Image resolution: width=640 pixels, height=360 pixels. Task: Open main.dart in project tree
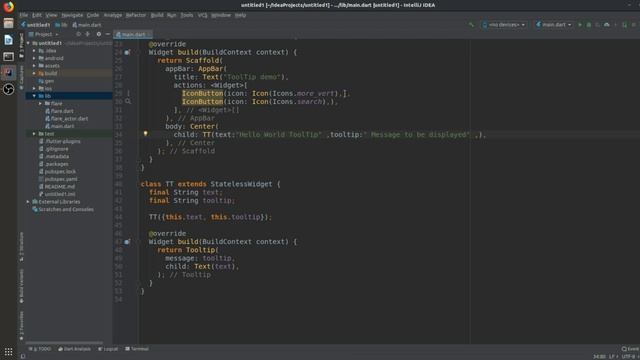59,126
